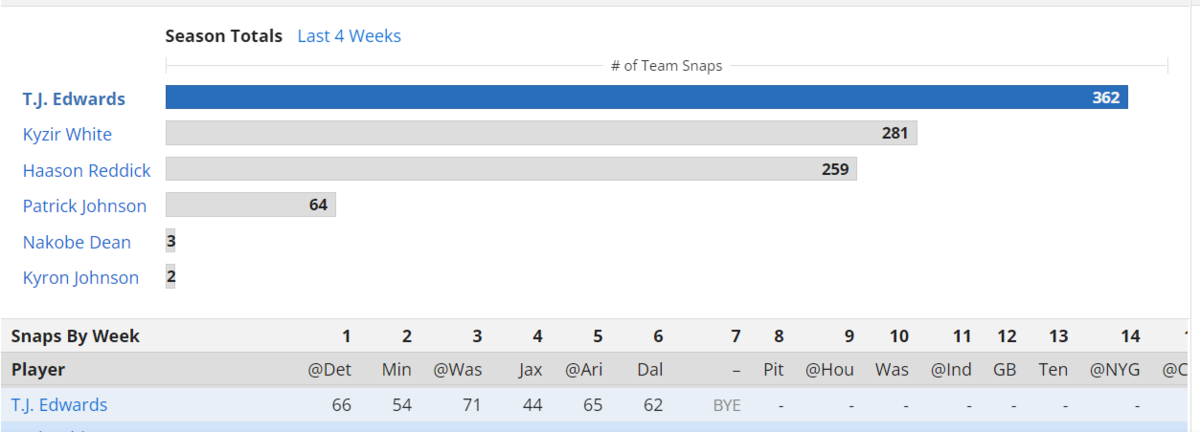This screenshot has width=1200, height=432.
Task: Switch to the Last 4 Weeks tab
Action: pyautogui.click(x=349, y=36)
